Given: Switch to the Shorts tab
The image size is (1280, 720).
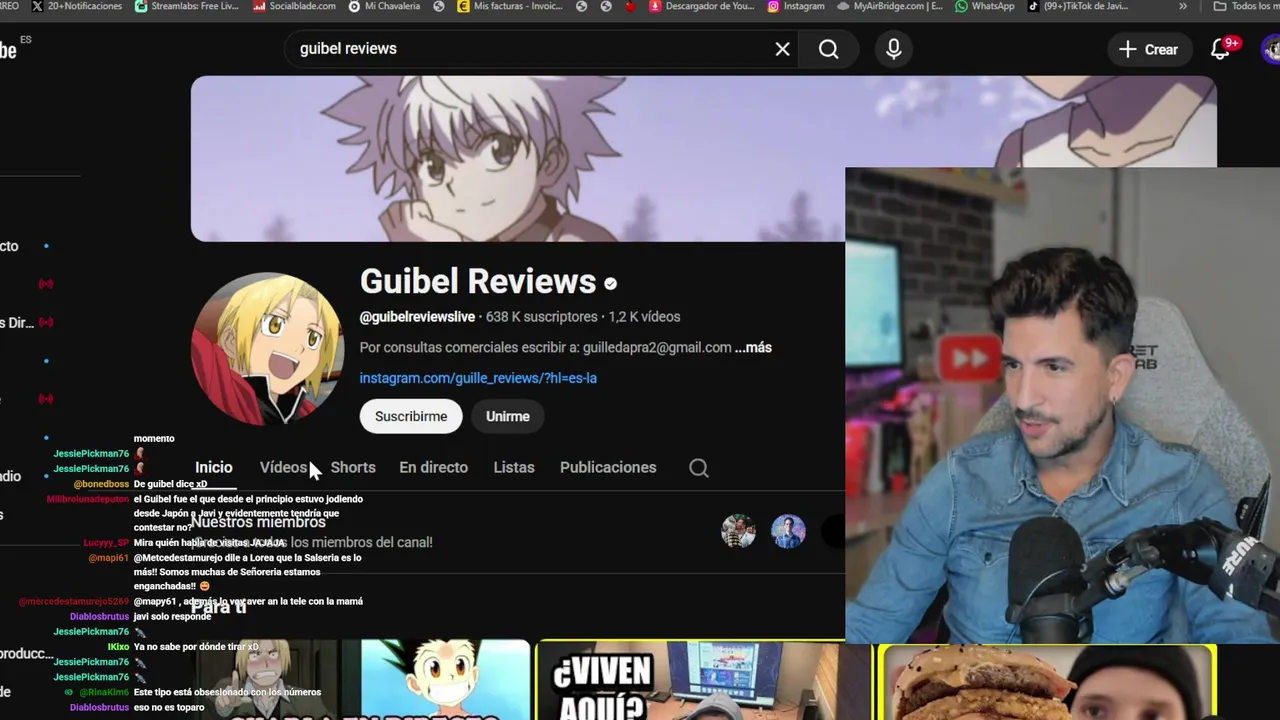Looking at the screenshot, I should click(353, 467).
